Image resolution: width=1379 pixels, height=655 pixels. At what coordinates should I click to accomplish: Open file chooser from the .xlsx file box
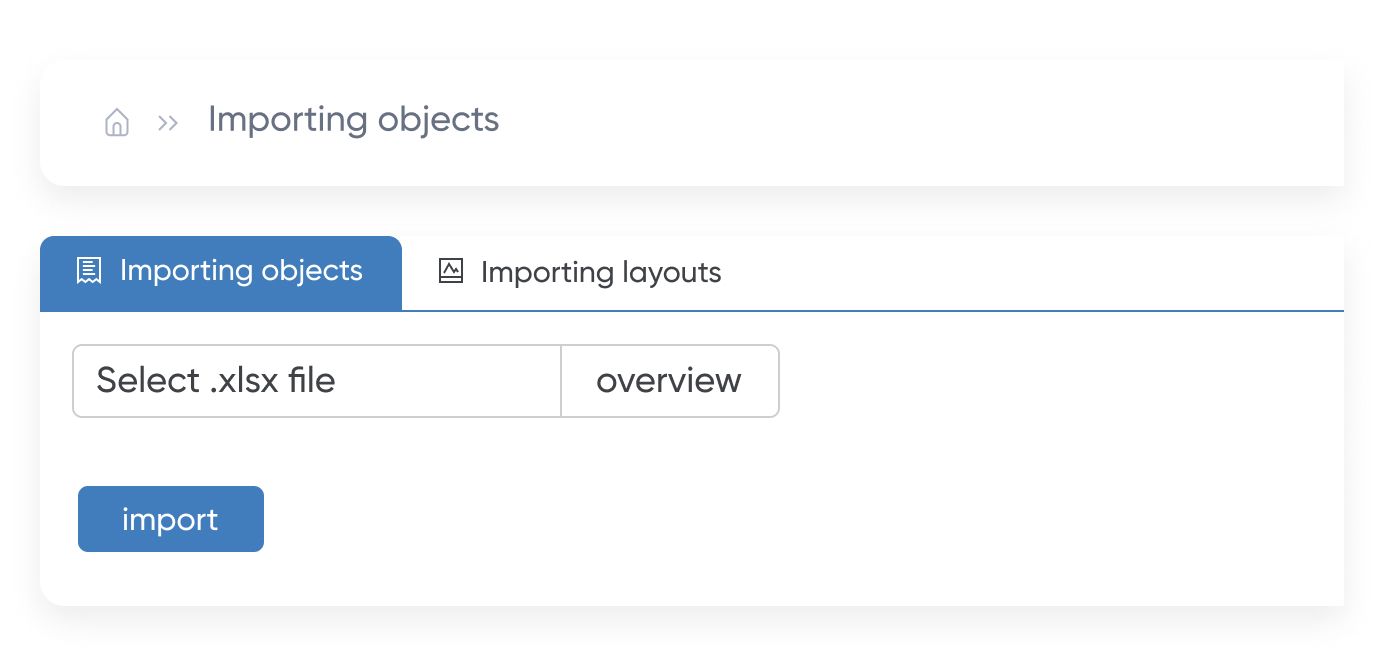click(317, 381)
